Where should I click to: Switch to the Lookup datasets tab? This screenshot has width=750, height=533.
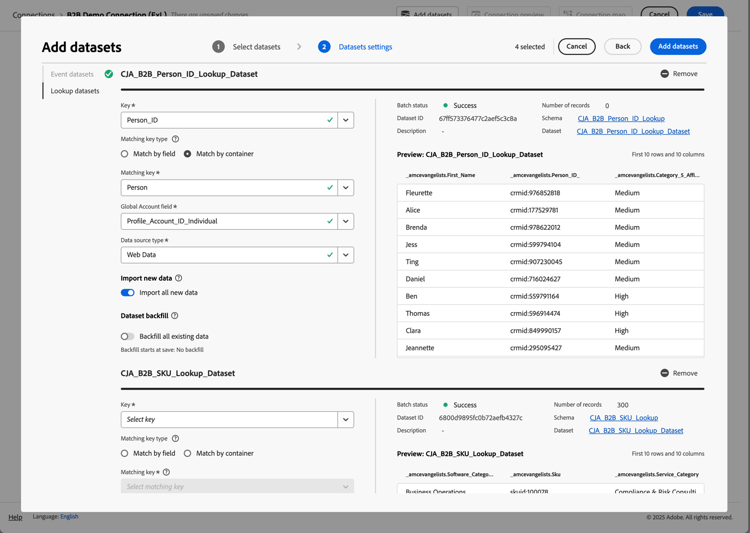coord(75,91)
